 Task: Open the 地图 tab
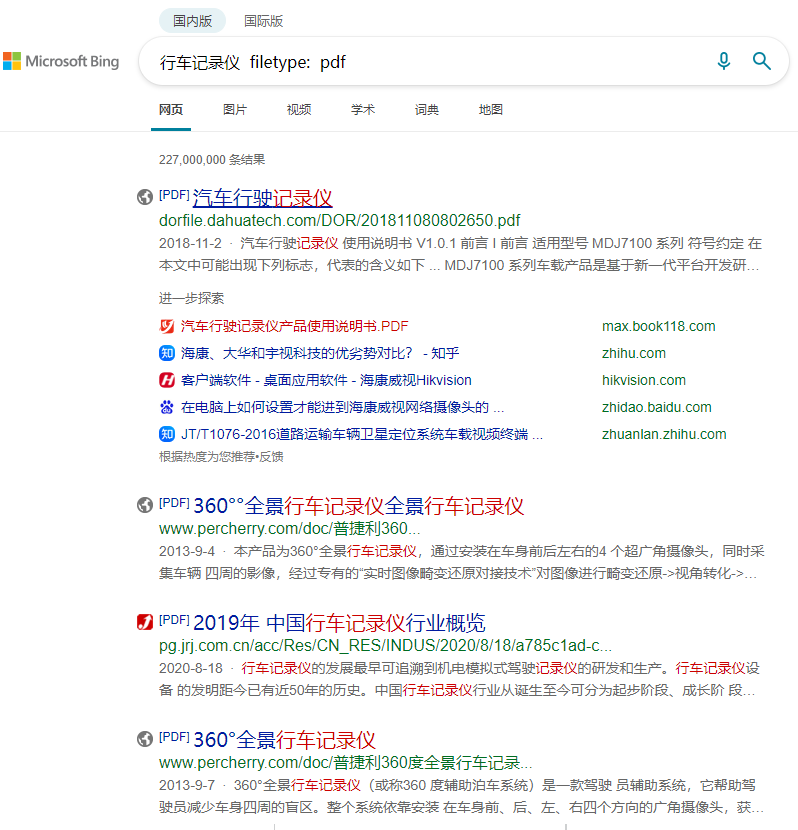tap(491, 110)
